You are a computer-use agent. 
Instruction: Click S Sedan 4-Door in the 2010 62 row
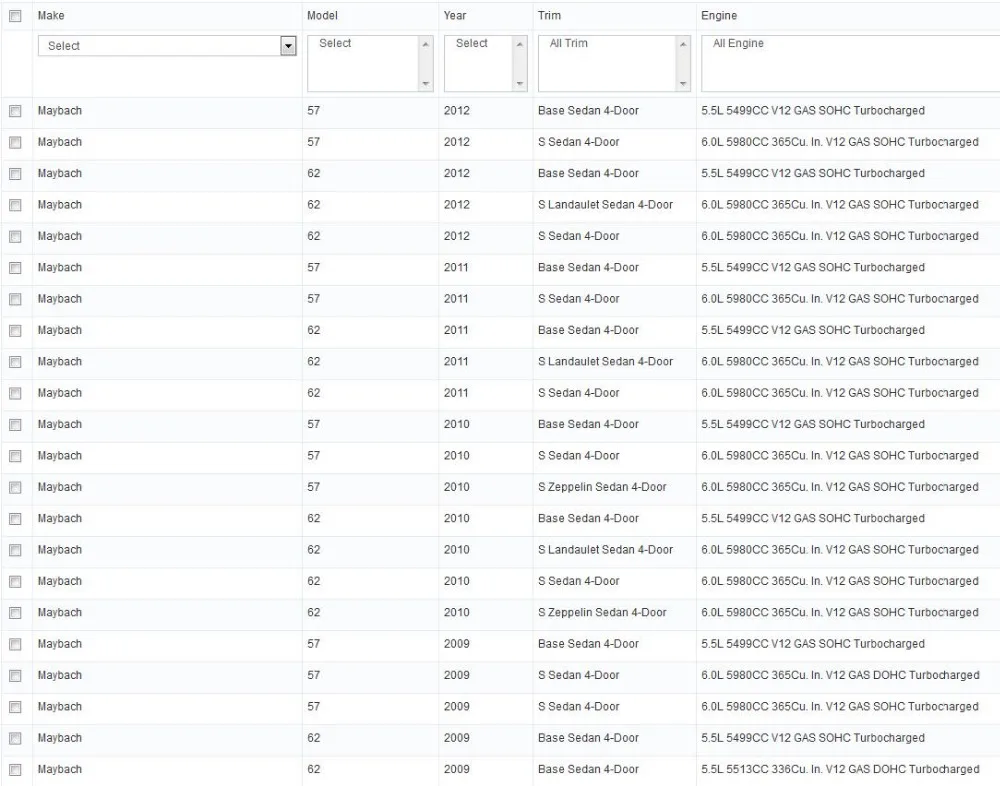578,581
